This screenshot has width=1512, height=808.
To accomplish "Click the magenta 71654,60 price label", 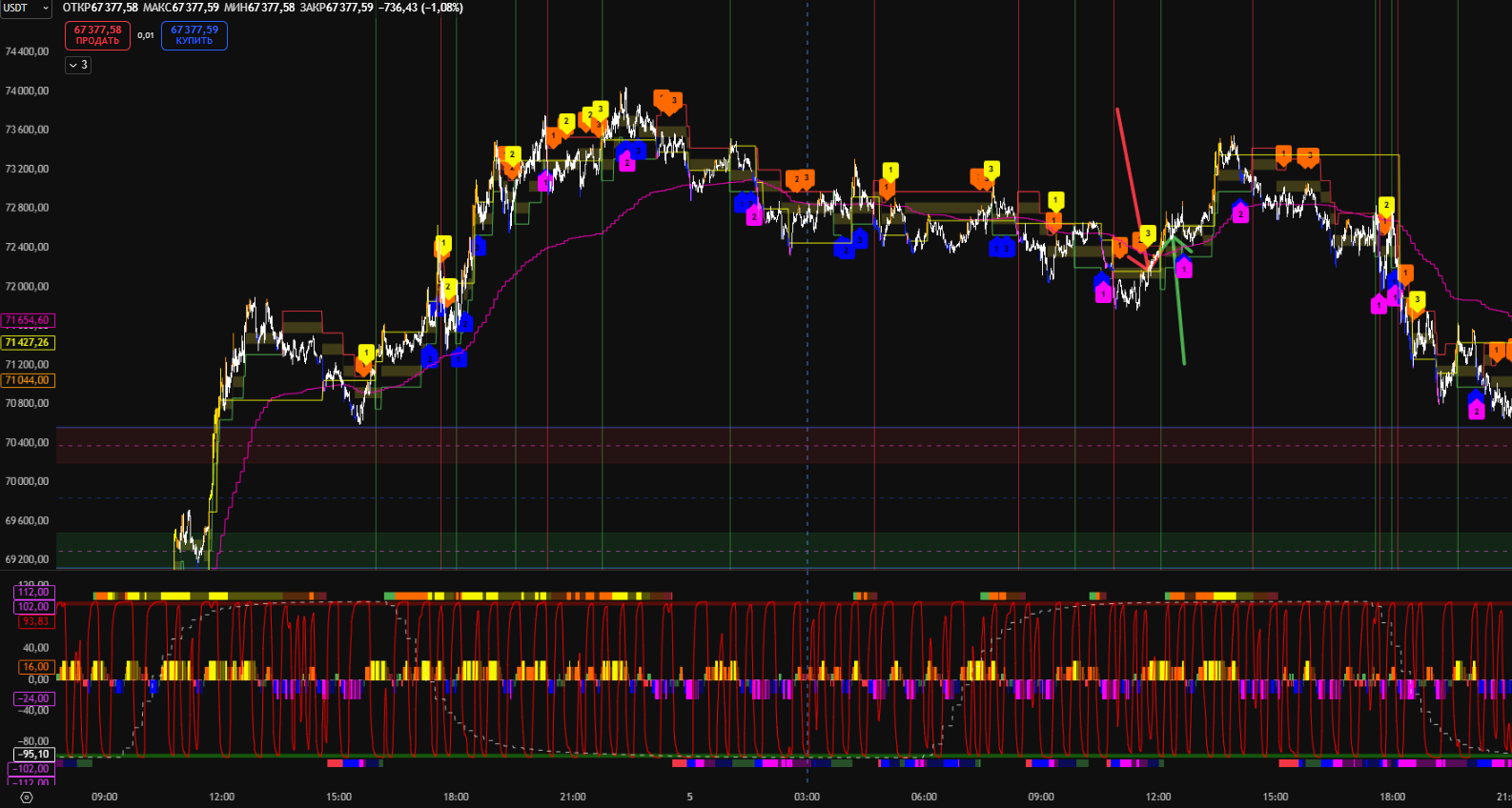I will (x=28, y=321).
